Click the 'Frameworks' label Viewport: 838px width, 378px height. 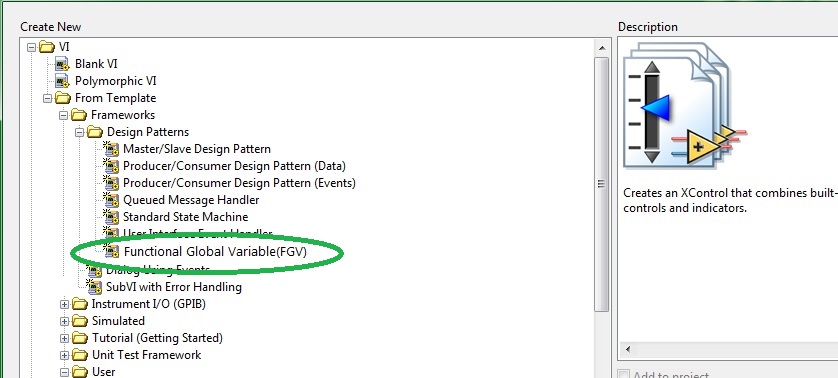[123, 115]
